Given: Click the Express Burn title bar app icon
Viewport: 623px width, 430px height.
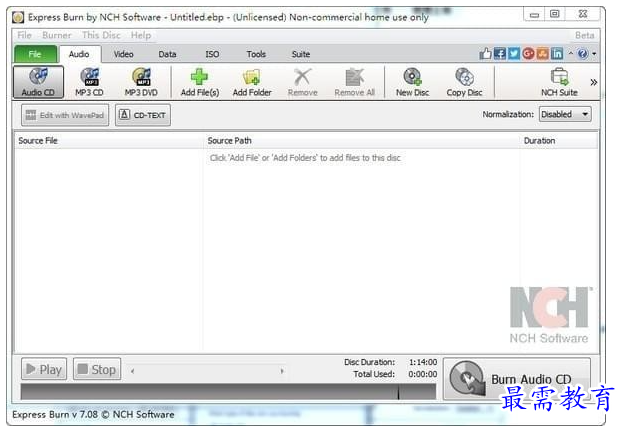Looking at the screenshot, I should 18,17.
